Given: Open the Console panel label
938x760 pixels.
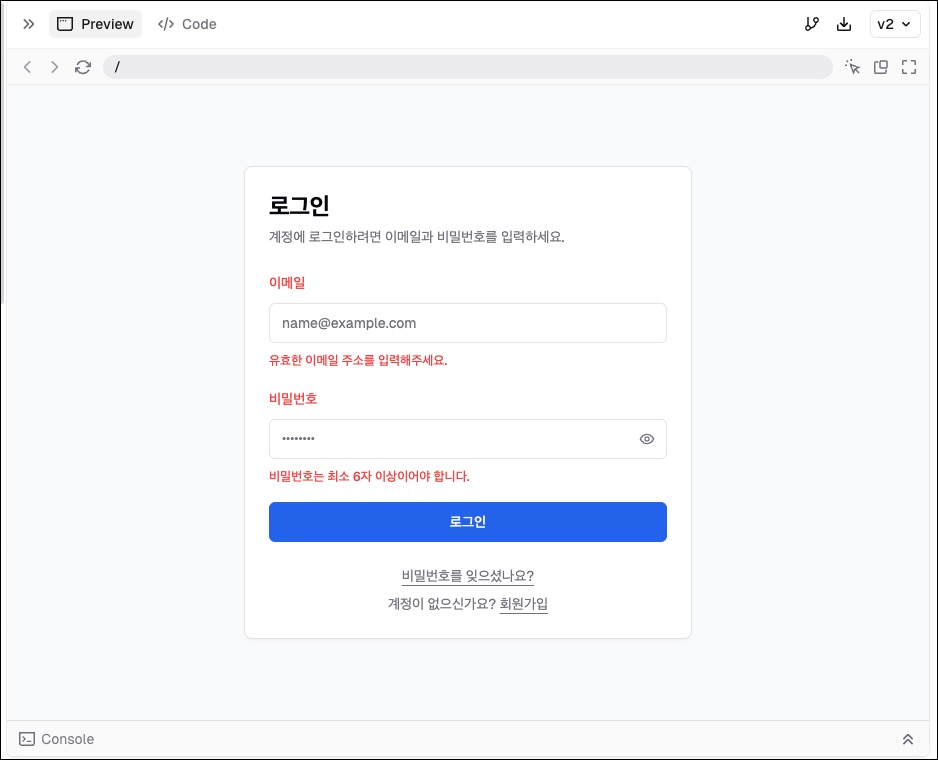Looking at the screenshot, I should pos(68,739).
